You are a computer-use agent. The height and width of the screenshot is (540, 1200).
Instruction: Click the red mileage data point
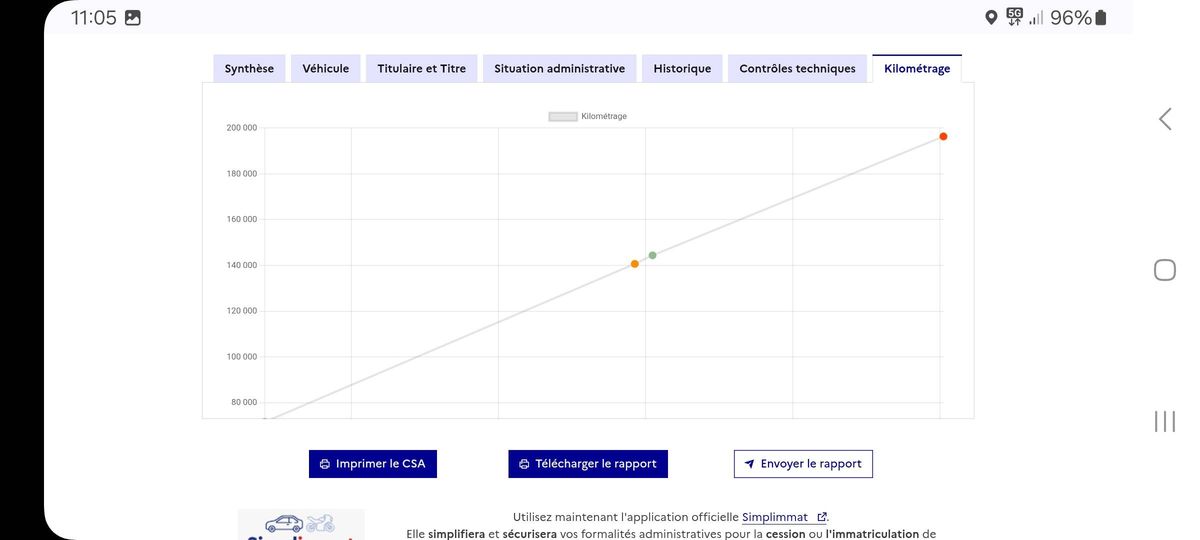pyautogui.click(x=943, y=137)
